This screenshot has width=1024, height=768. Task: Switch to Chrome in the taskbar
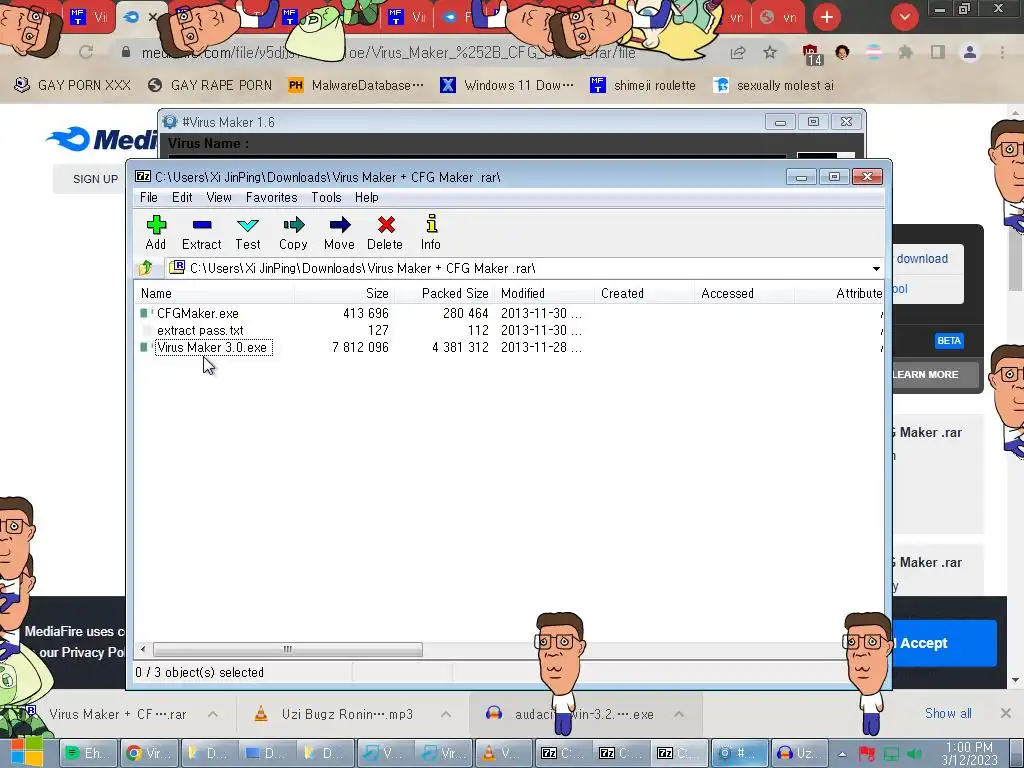pos(148,753)
